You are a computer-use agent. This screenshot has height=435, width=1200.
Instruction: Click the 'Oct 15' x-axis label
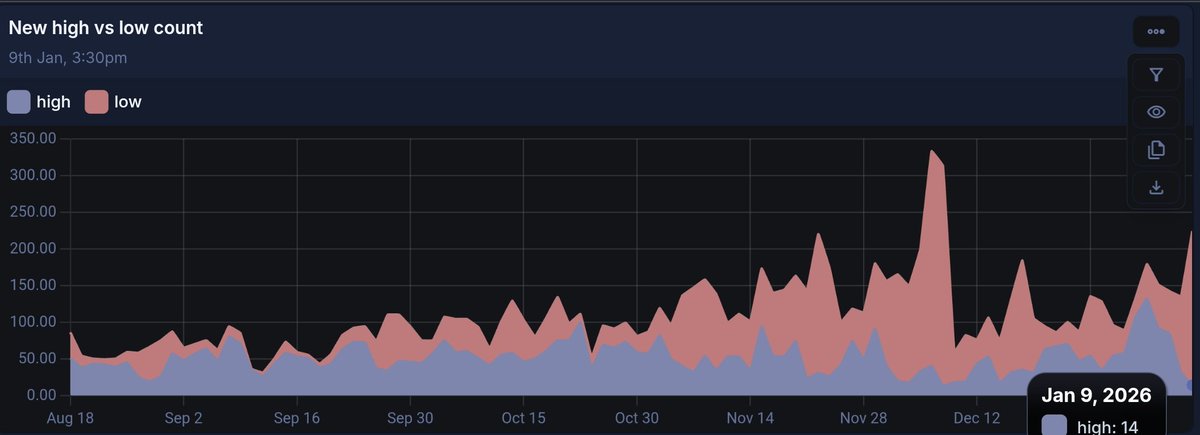[x=524, y=417]
